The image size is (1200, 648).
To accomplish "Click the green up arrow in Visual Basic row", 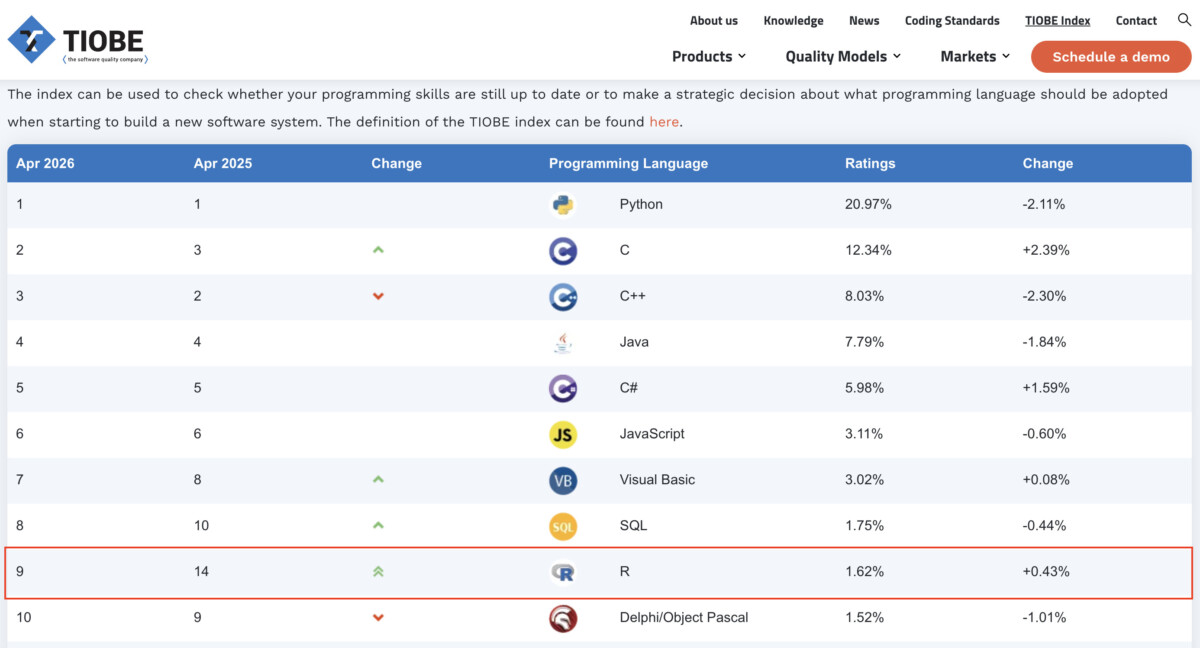I will pos(378,480).
